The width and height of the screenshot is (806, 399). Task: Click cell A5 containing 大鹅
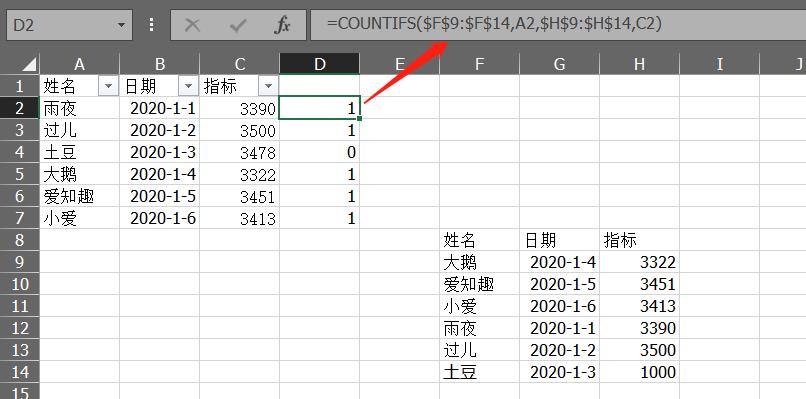pos(80,174)
